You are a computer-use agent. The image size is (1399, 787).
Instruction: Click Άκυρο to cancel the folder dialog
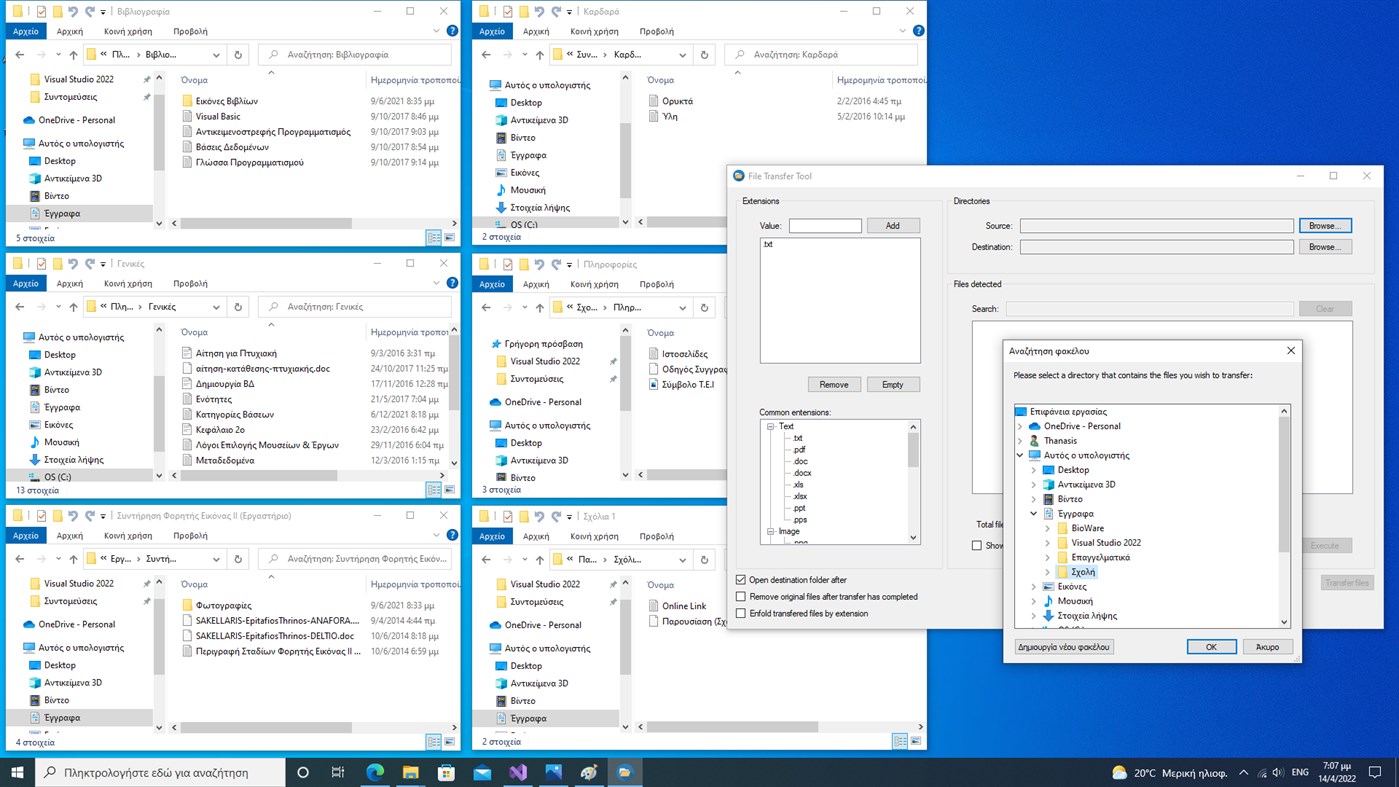(x=1267, y=647)
